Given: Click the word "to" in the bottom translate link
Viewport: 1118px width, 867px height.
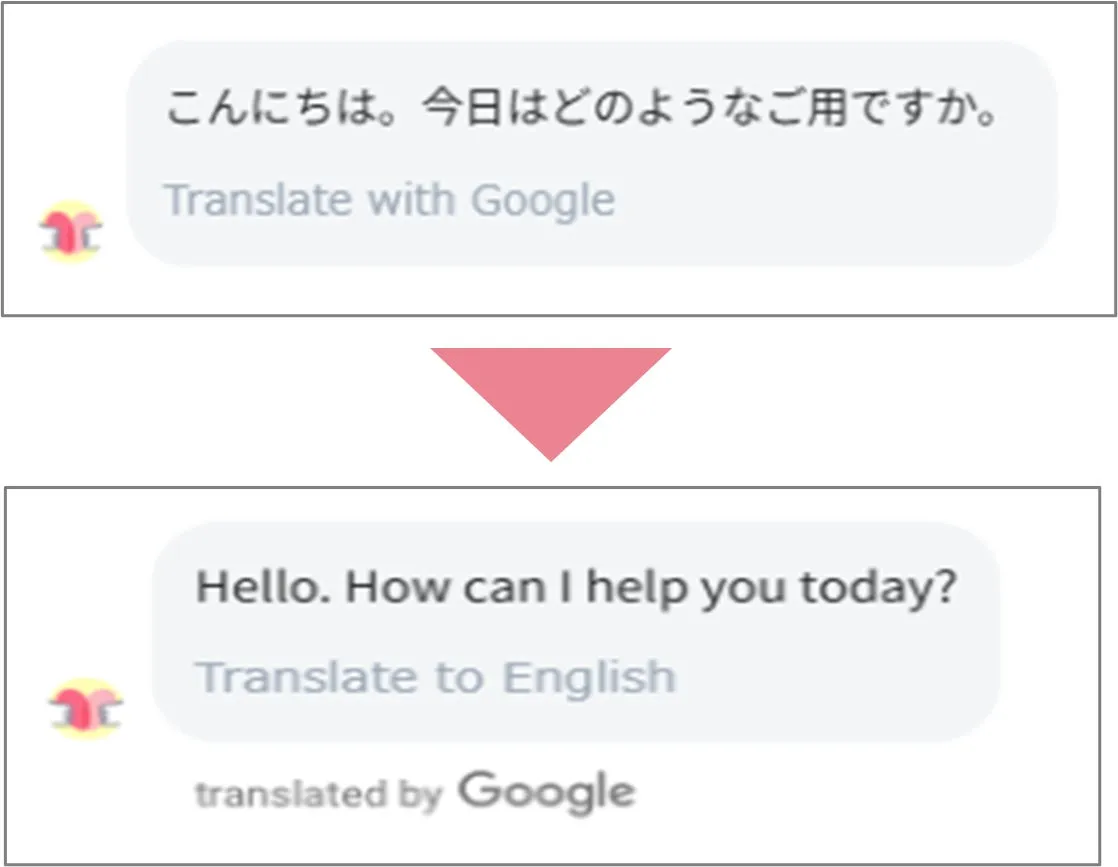Looking at the screenshot, I should click(459, 677).
